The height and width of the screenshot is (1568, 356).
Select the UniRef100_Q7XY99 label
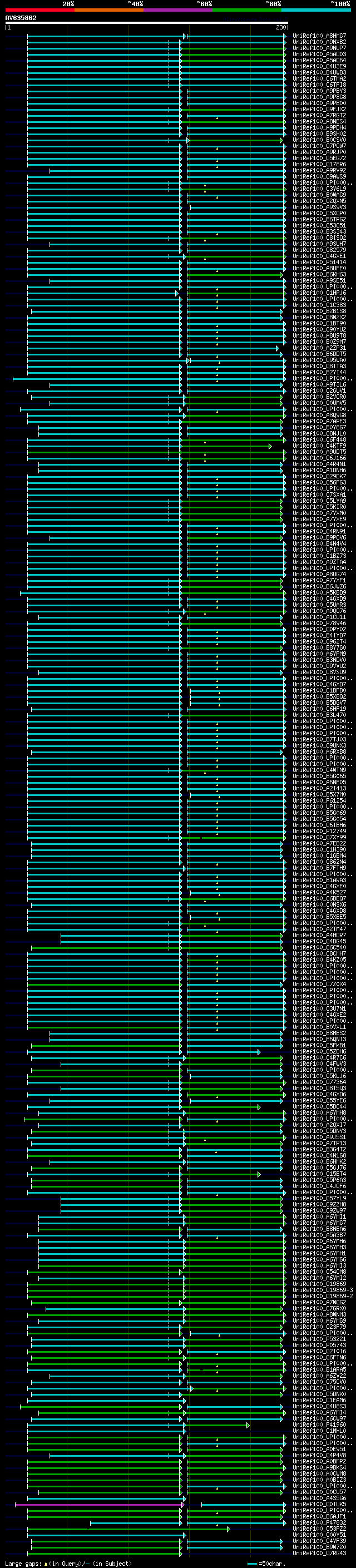(319, 838)
